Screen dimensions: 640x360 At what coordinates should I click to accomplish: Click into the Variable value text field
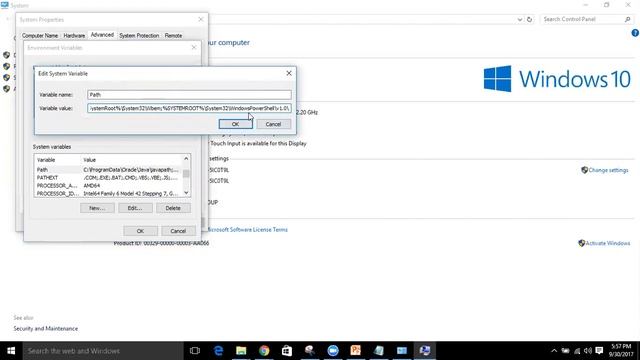pyautogui.click(x=189, y=108)
